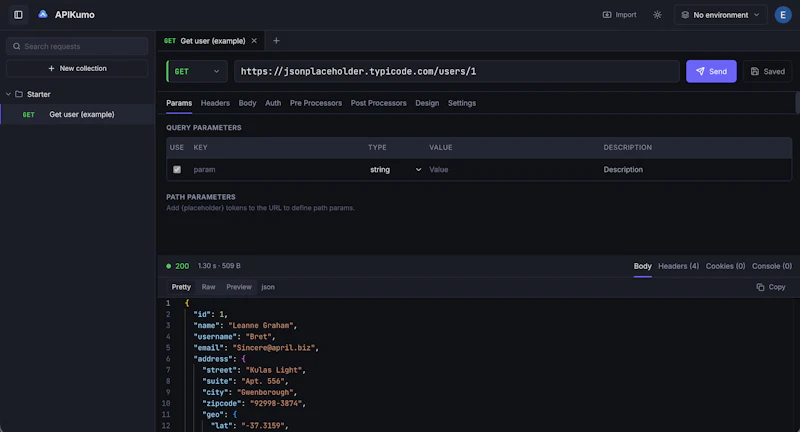Image resolution: width=800 pixels, height=432 pixels.
Task: Show the Console (0) tab
Action: click(x=771, y=266)
